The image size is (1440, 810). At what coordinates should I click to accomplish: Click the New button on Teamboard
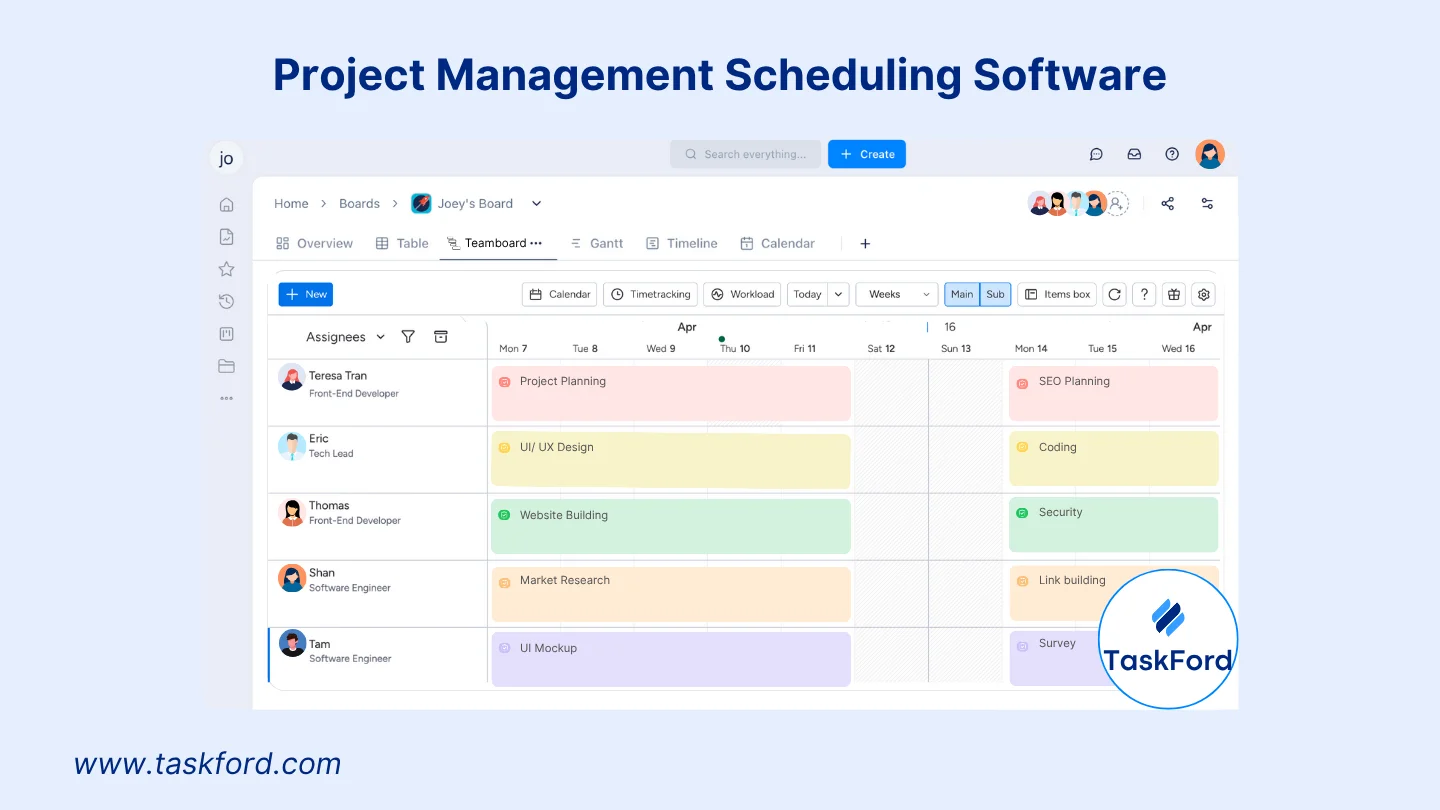pyautogui.click(x=305, y=294)
